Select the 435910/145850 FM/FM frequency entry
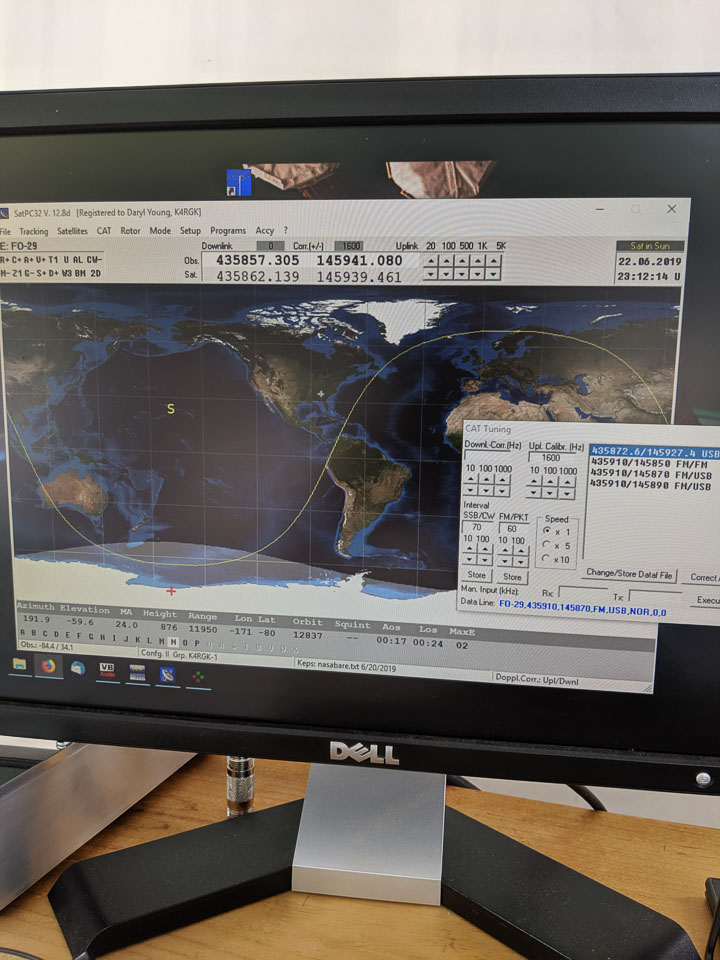This screenshot has width=720, height=960. 650,462
